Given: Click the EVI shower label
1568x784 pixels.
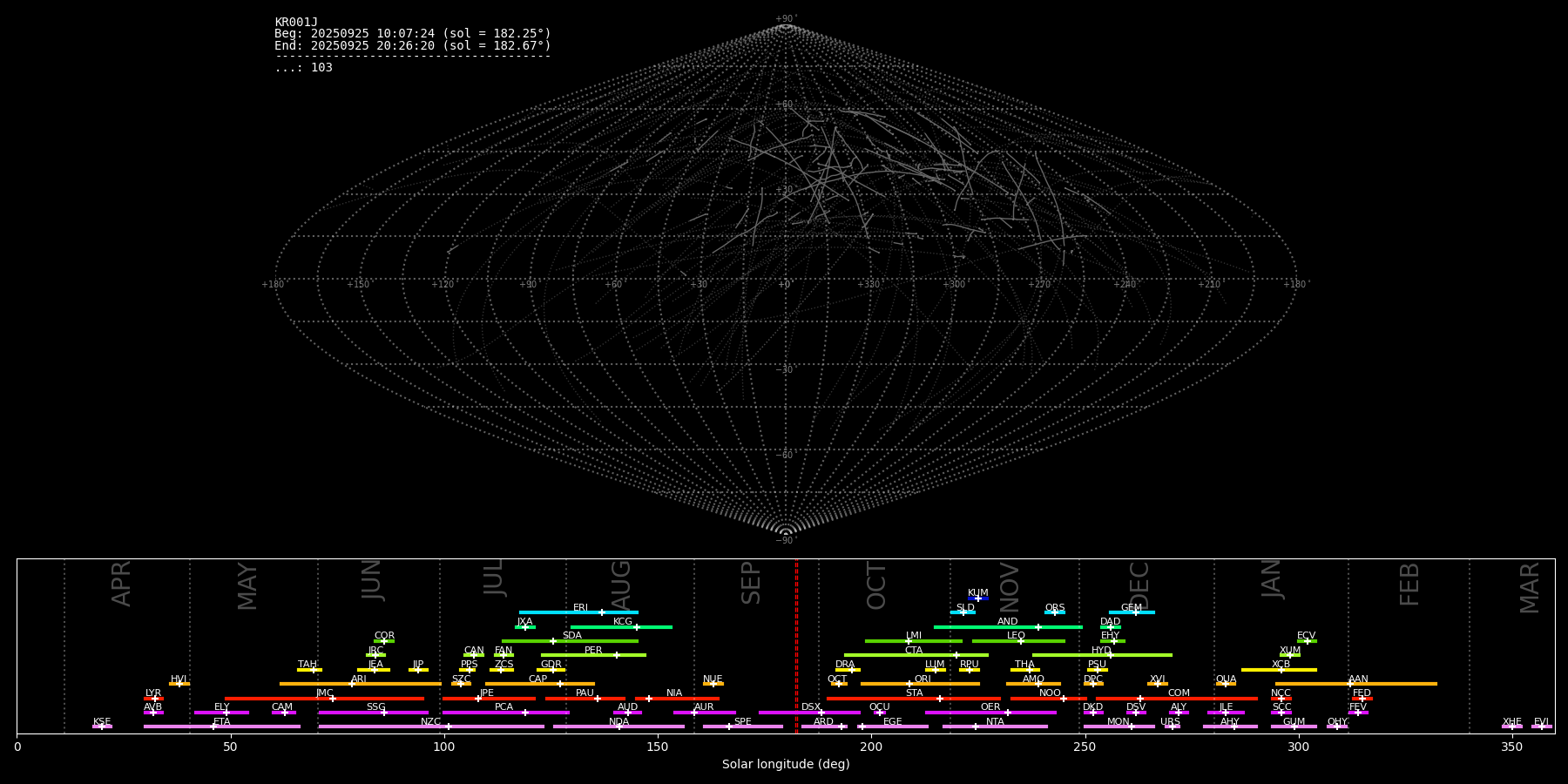Looking at the screenshot, I should pyautogui.click(x=1541, y=722).
